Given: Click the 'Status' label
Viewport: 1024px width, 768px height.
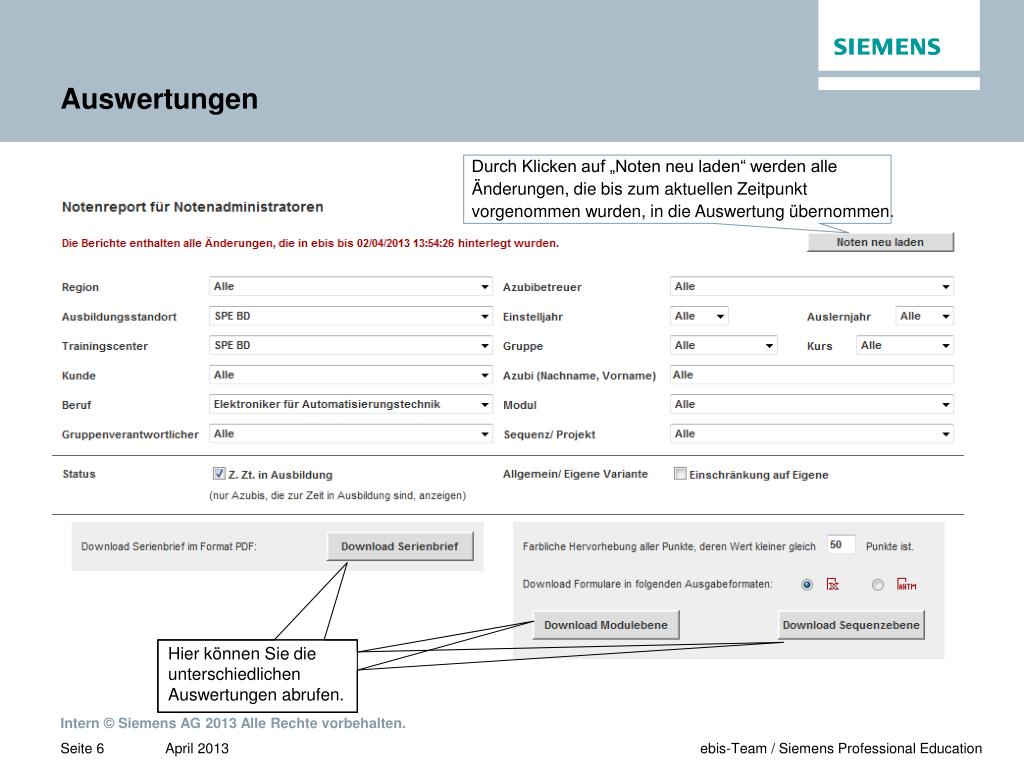Looking at the screenshot, I should [79, 474].
